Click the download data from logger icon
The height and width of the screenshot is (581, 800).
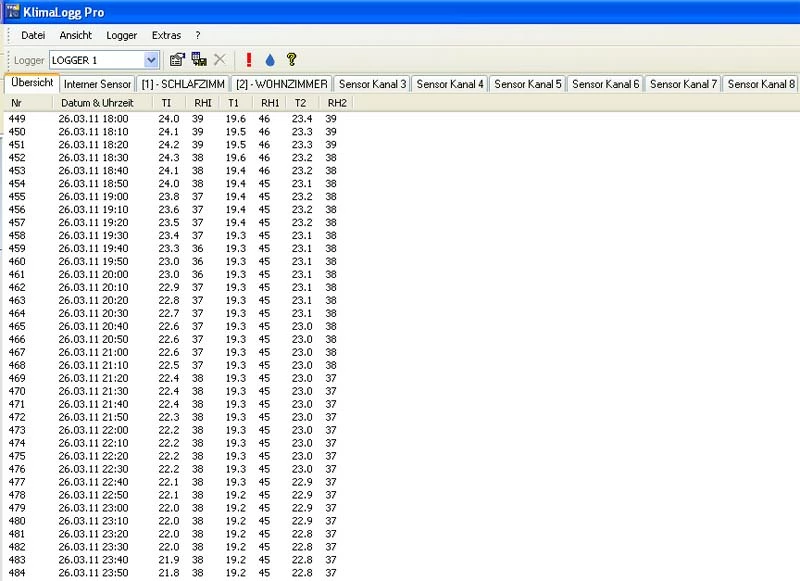coord(199,60)
